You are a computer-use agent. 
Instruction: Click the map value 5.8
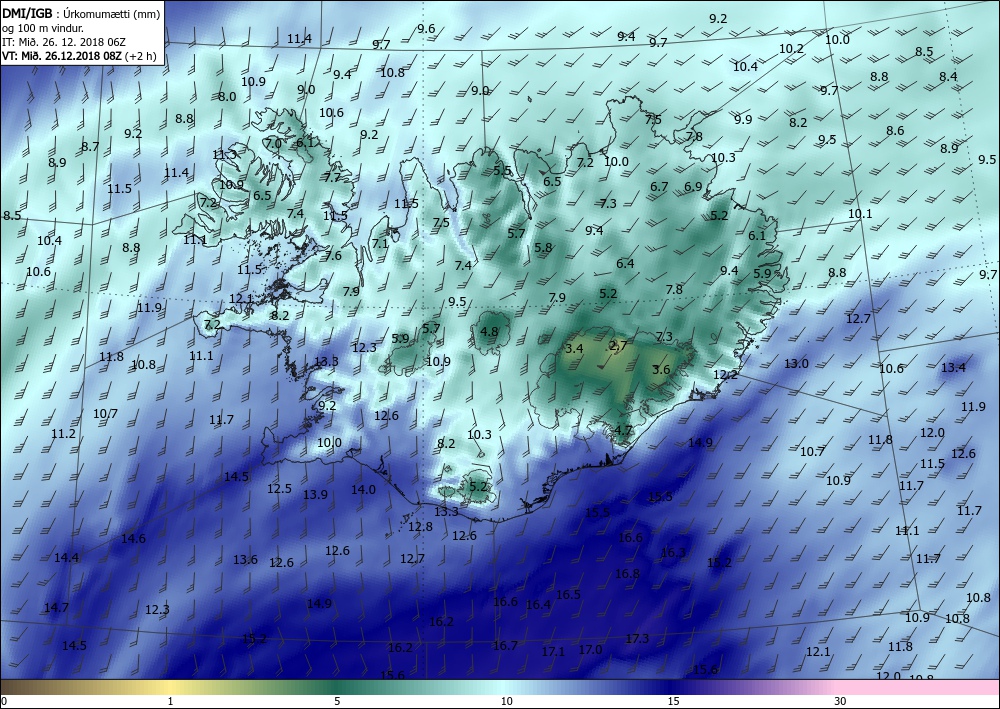point(543,248)
